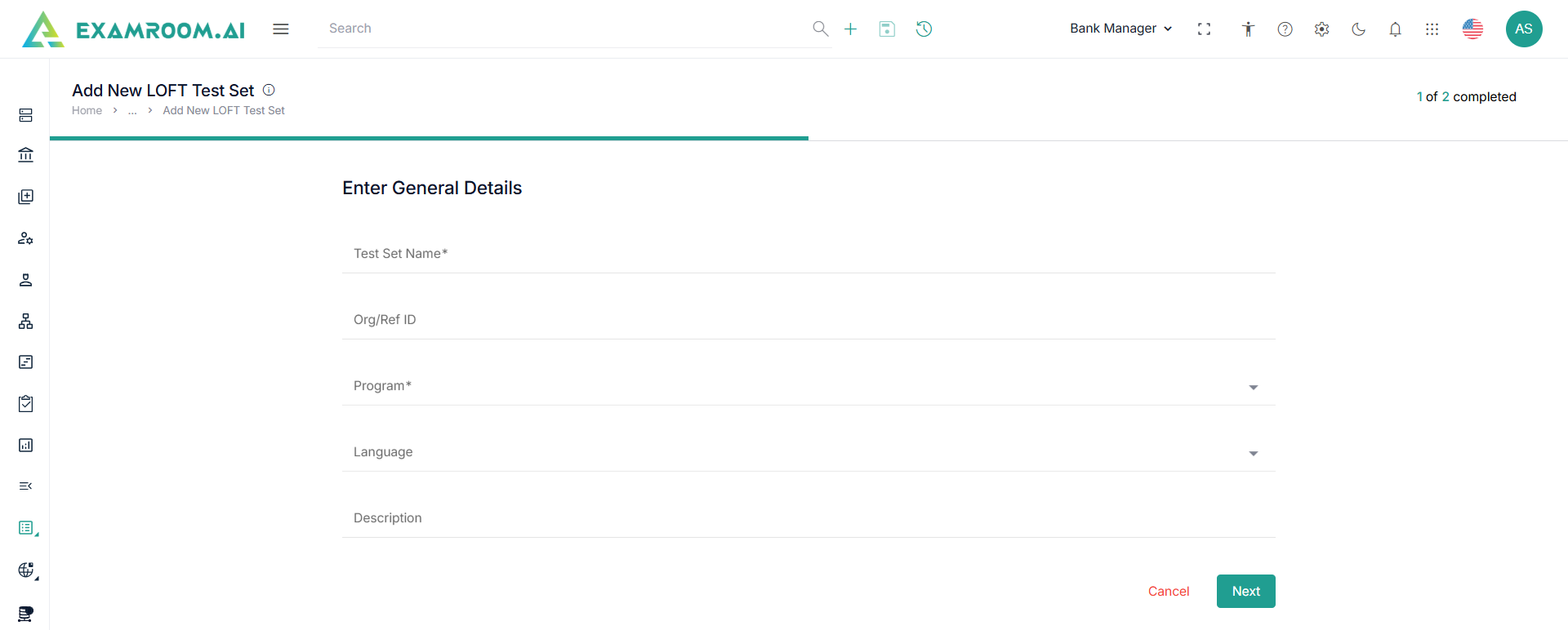Click the green step progress bar
1568x630 pixels.
[x=429, y=139]
